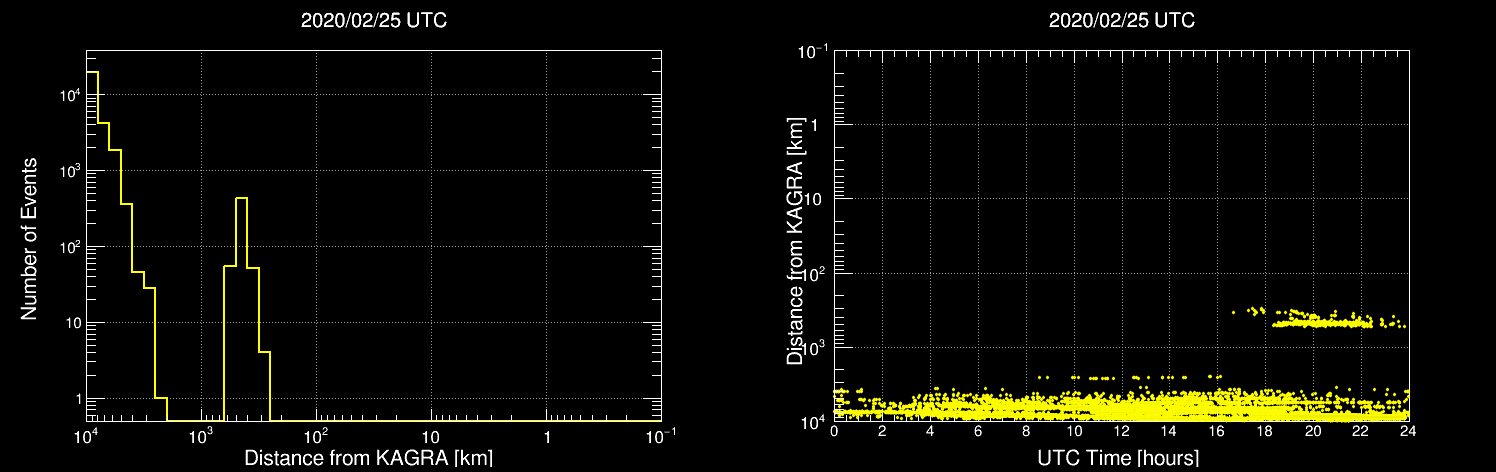
Task: Click the 10^-1 tick on the scatter plot's y-axis
Action: tap(813, 50)
